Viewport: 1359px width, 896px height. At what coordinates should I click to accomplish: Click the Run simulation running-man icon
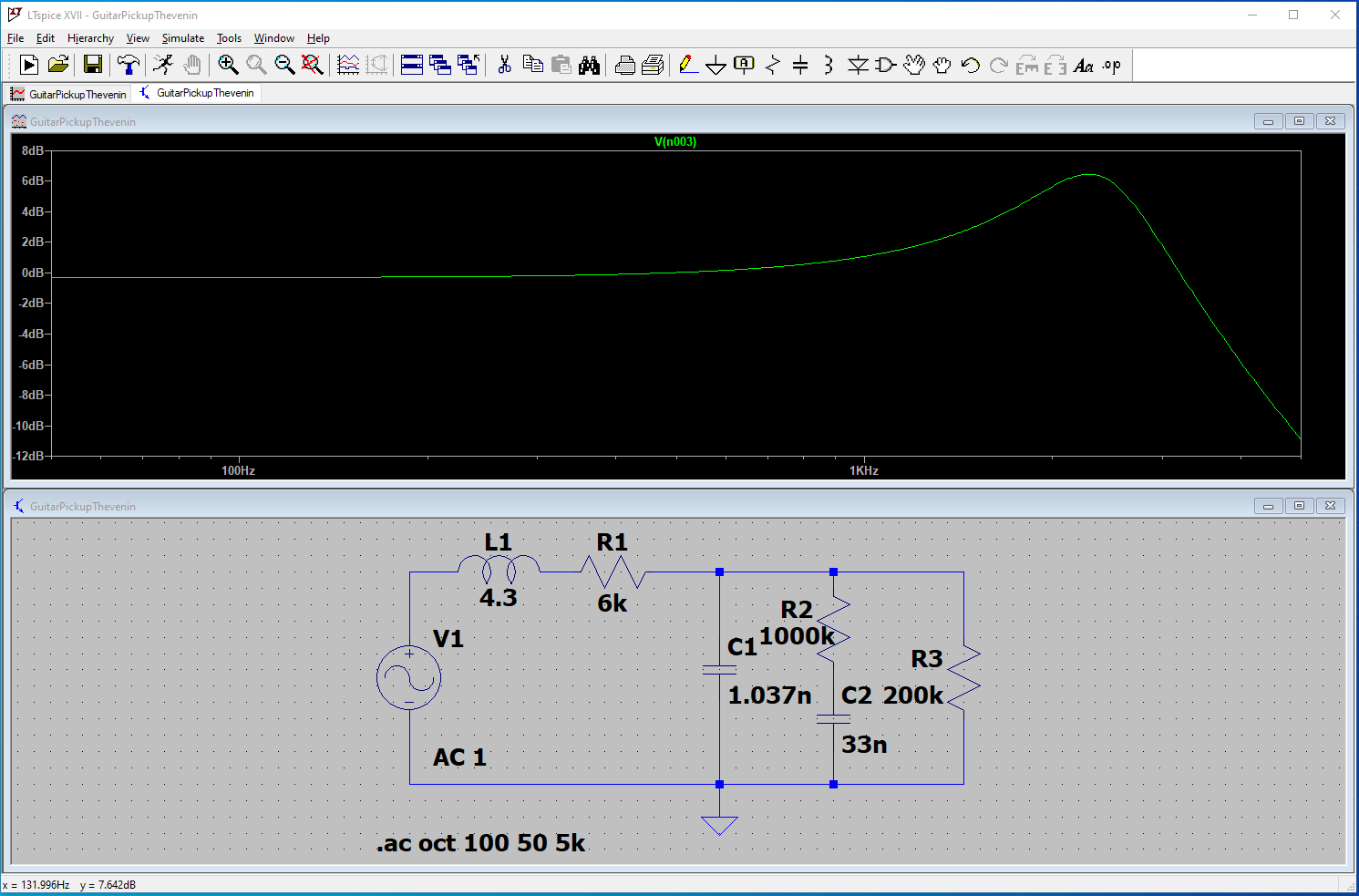pos(163,65)
